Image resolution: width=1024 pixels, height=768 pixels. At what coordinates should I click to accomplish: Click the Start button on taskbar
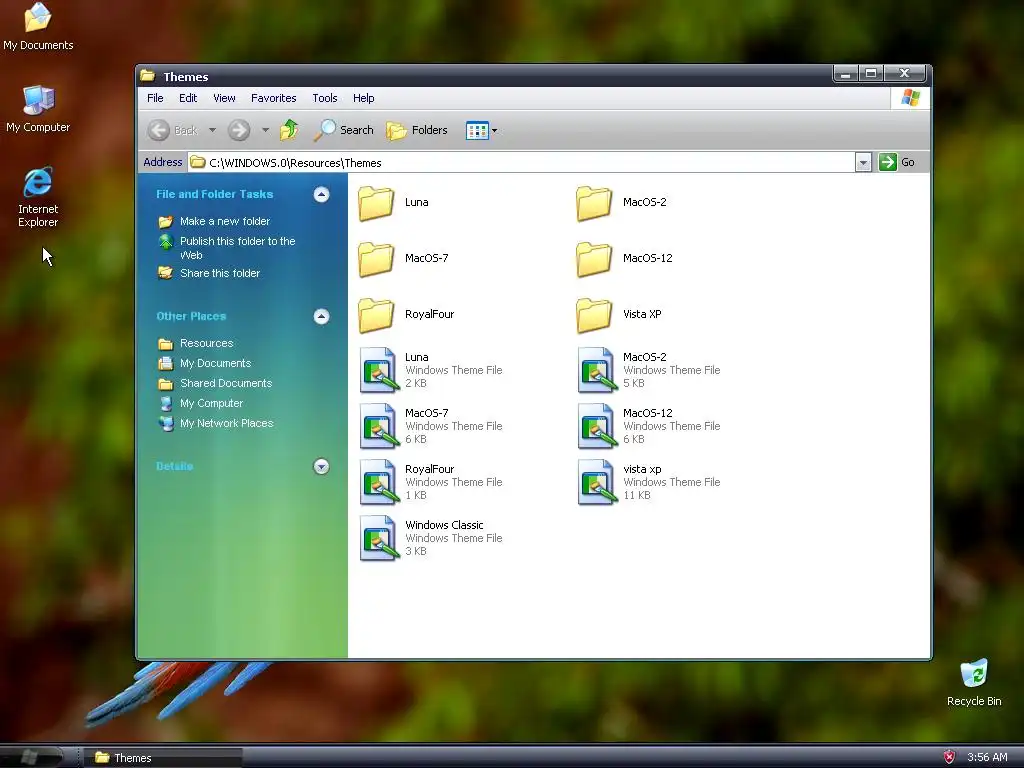click(31, 757)
